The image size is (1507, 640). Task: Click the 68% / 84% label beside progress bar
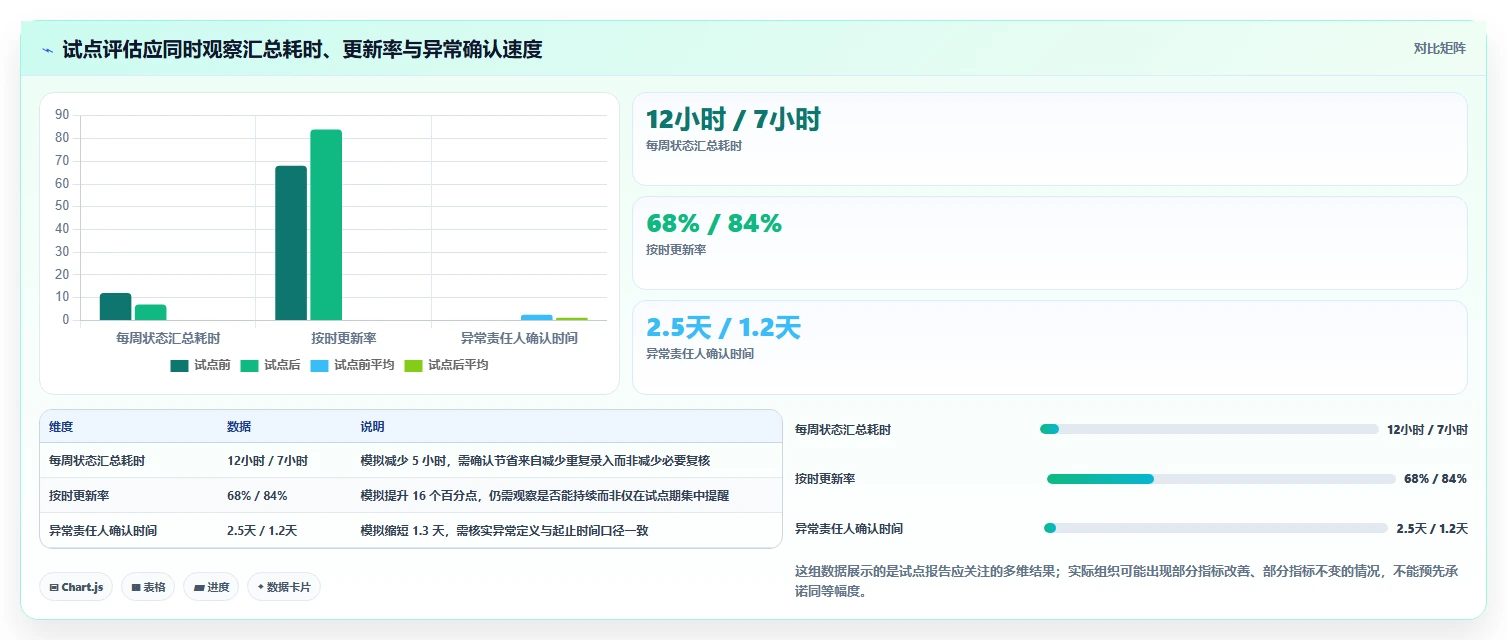pos(1435,479)
